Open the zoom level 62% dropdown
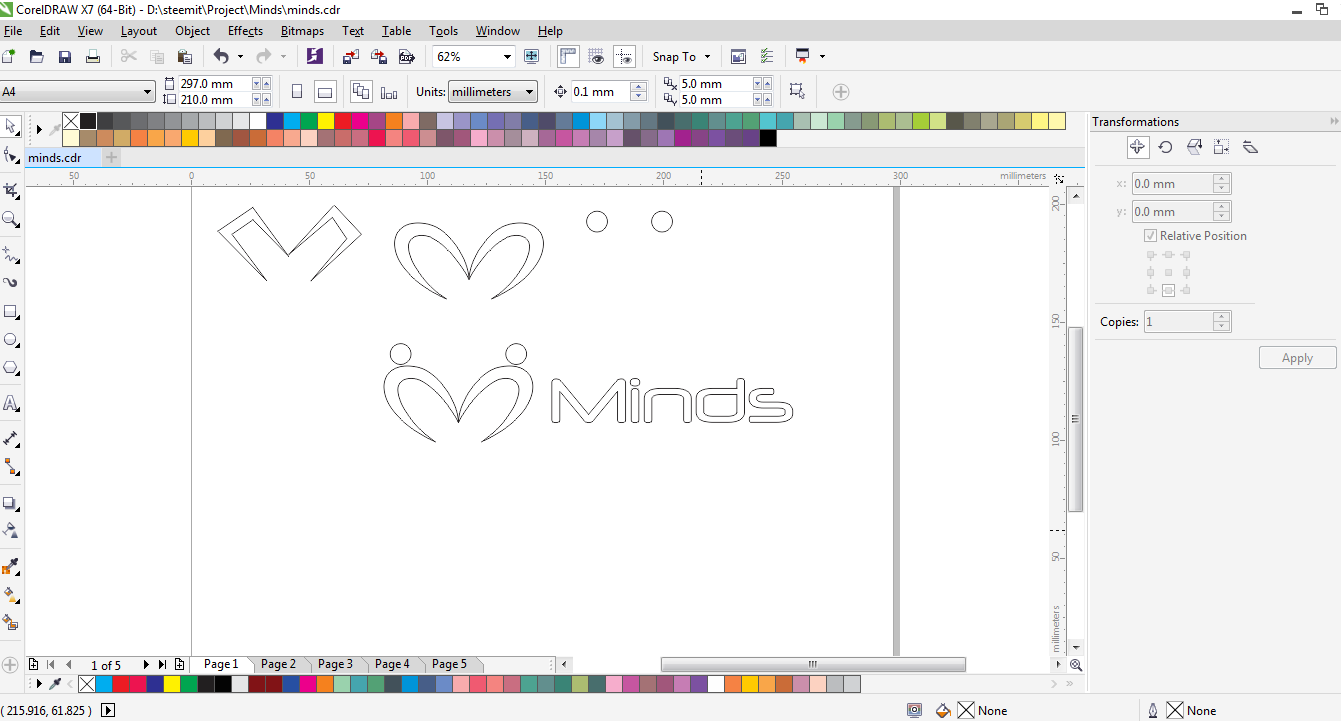 point(507,57)
